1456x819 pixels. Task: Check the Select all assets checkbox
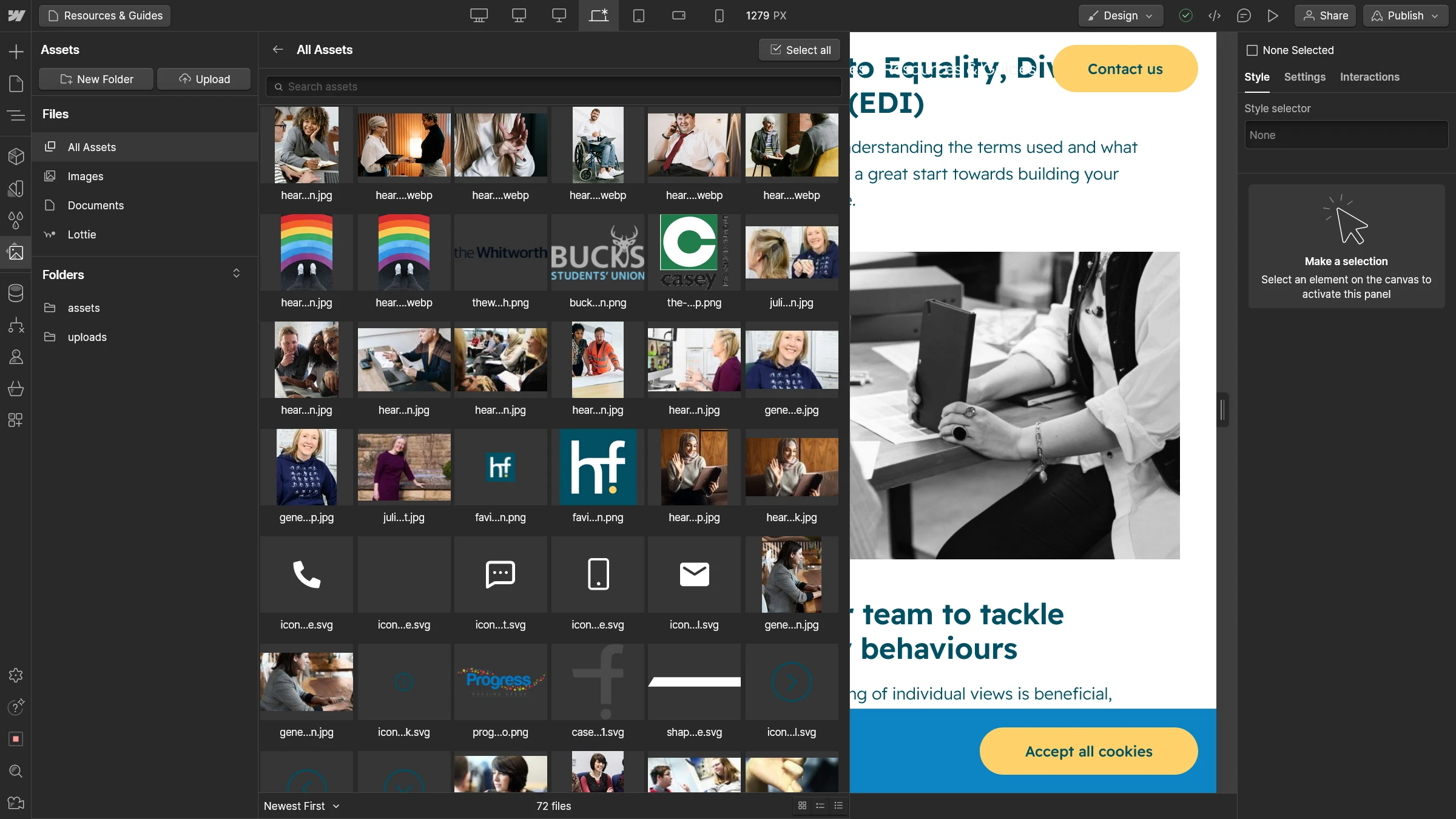[x=775, y=50]
